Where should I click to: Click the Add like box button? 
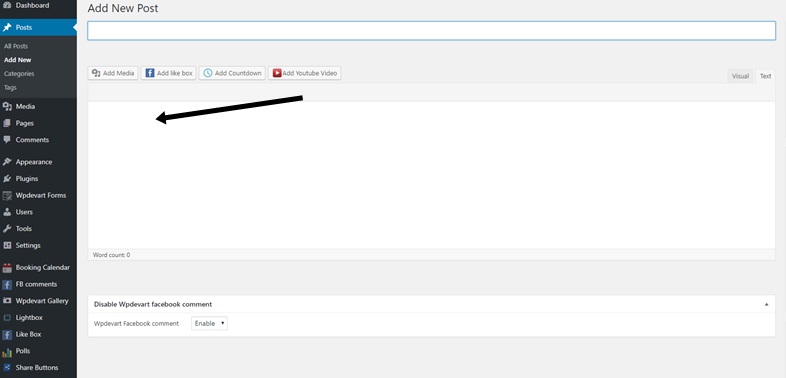[169, 73]
